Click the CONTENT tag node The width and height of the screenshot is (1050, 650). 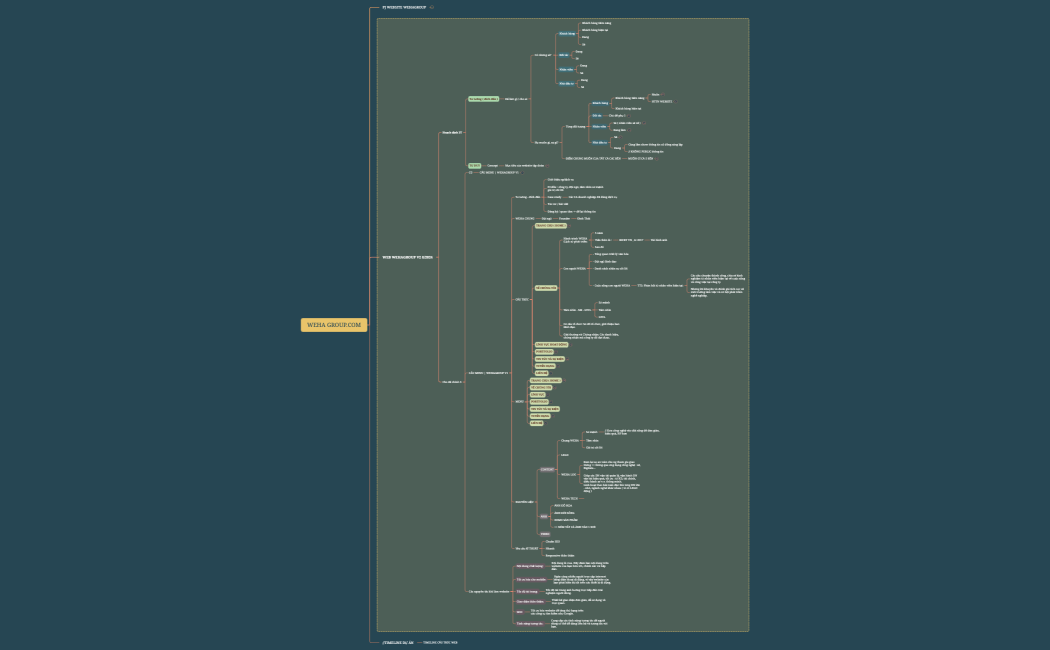(547, 468)
